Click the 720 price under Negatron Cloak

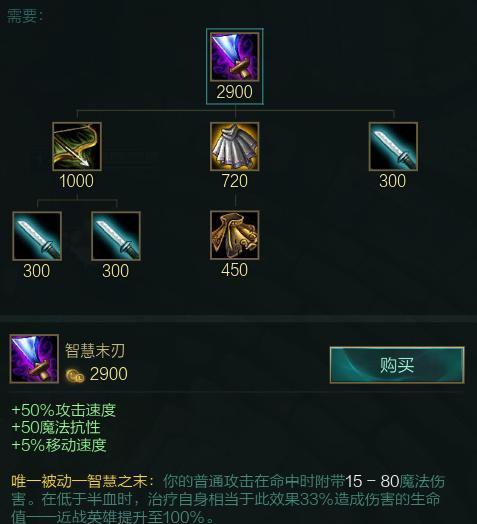pyautogui.click(x=235, y=181)
